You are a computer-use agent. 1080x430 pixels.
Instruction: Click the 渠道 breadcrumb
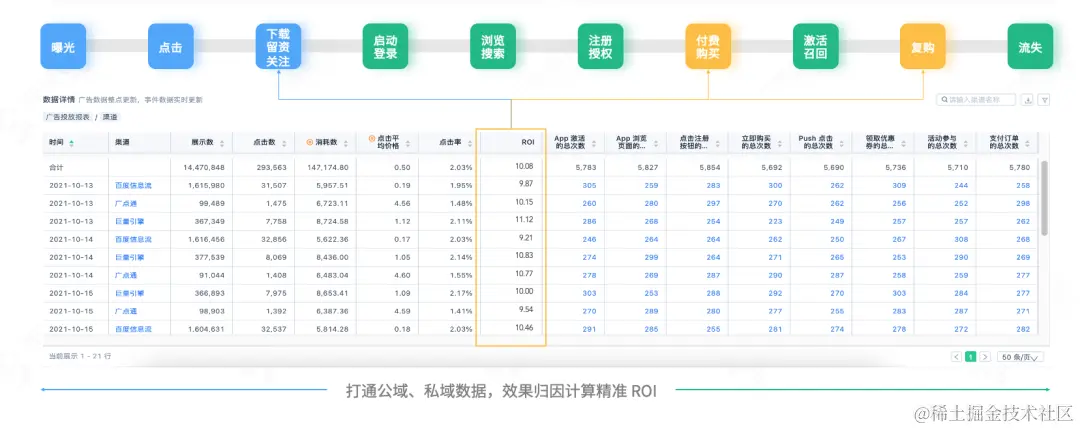(110, 117)
